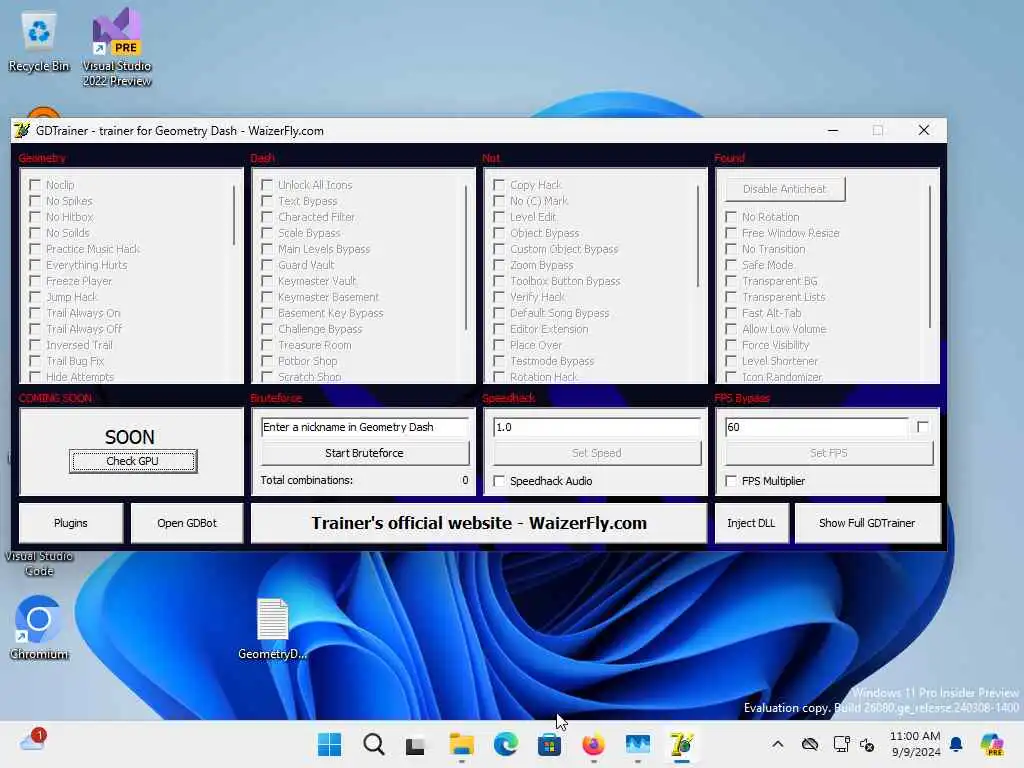The image size is (1024, 768).
Task: Click the Open GDBot button
Action: pyautogui.click(x=187, y=523)
